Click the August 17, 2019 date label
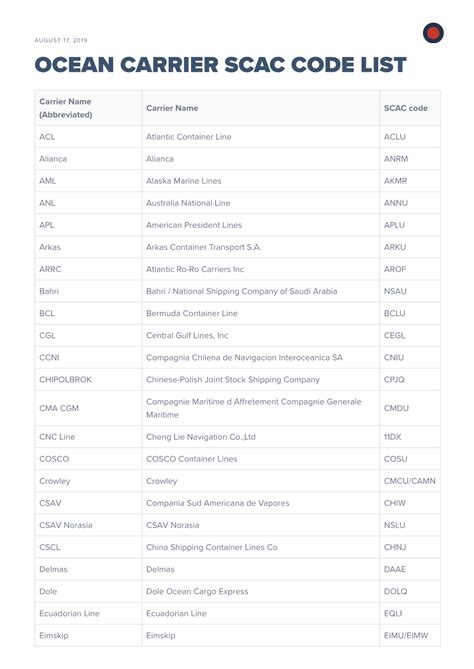The height and width of the screenshot is (669, 474). tap(61, 40)
